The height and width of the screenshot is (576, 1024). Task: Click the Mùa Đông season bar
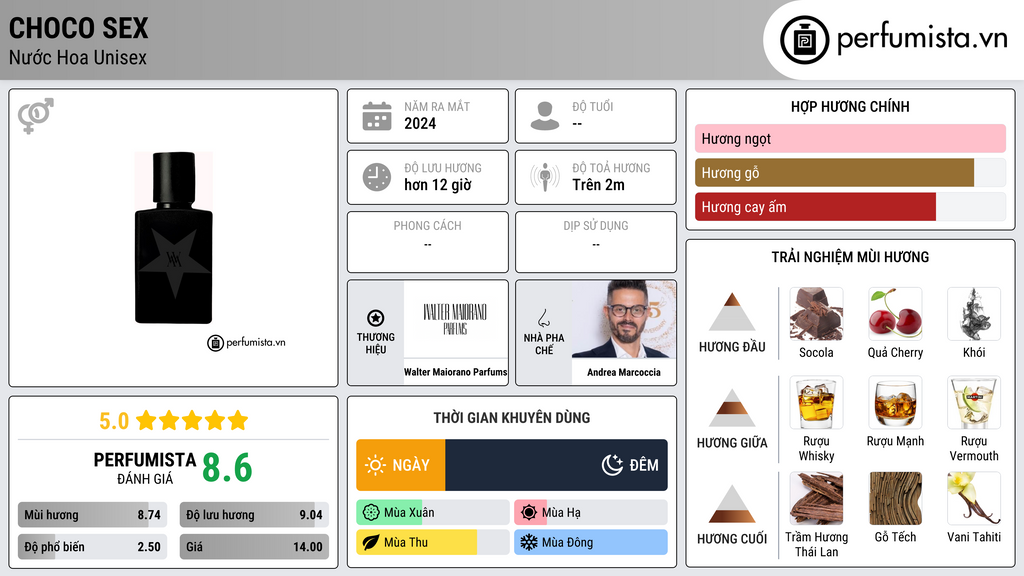(x=591, y=543)
